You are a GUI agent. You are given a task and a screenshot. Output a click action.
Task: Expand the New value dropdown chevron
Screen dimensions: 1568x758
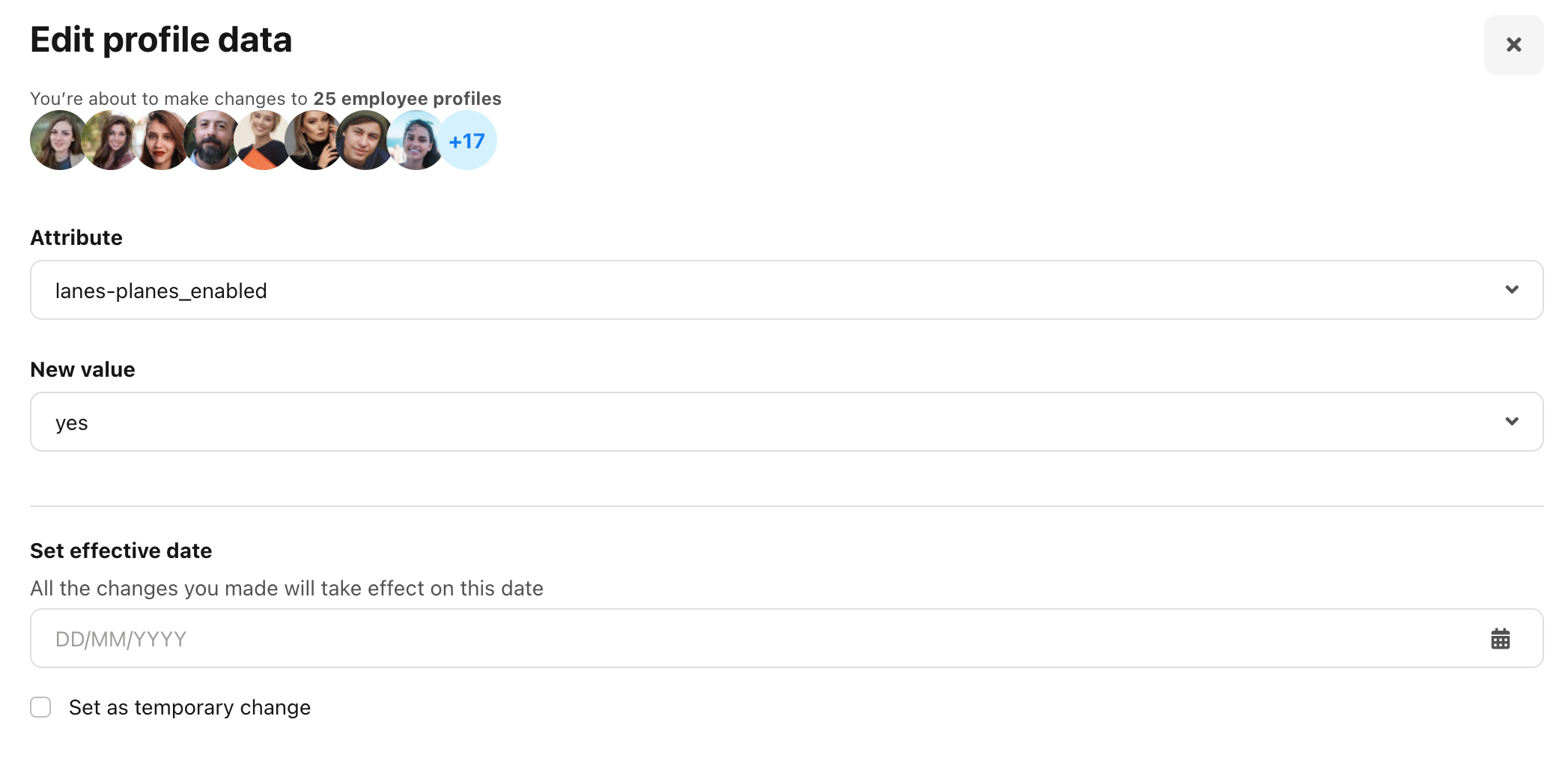point(1512,422)
